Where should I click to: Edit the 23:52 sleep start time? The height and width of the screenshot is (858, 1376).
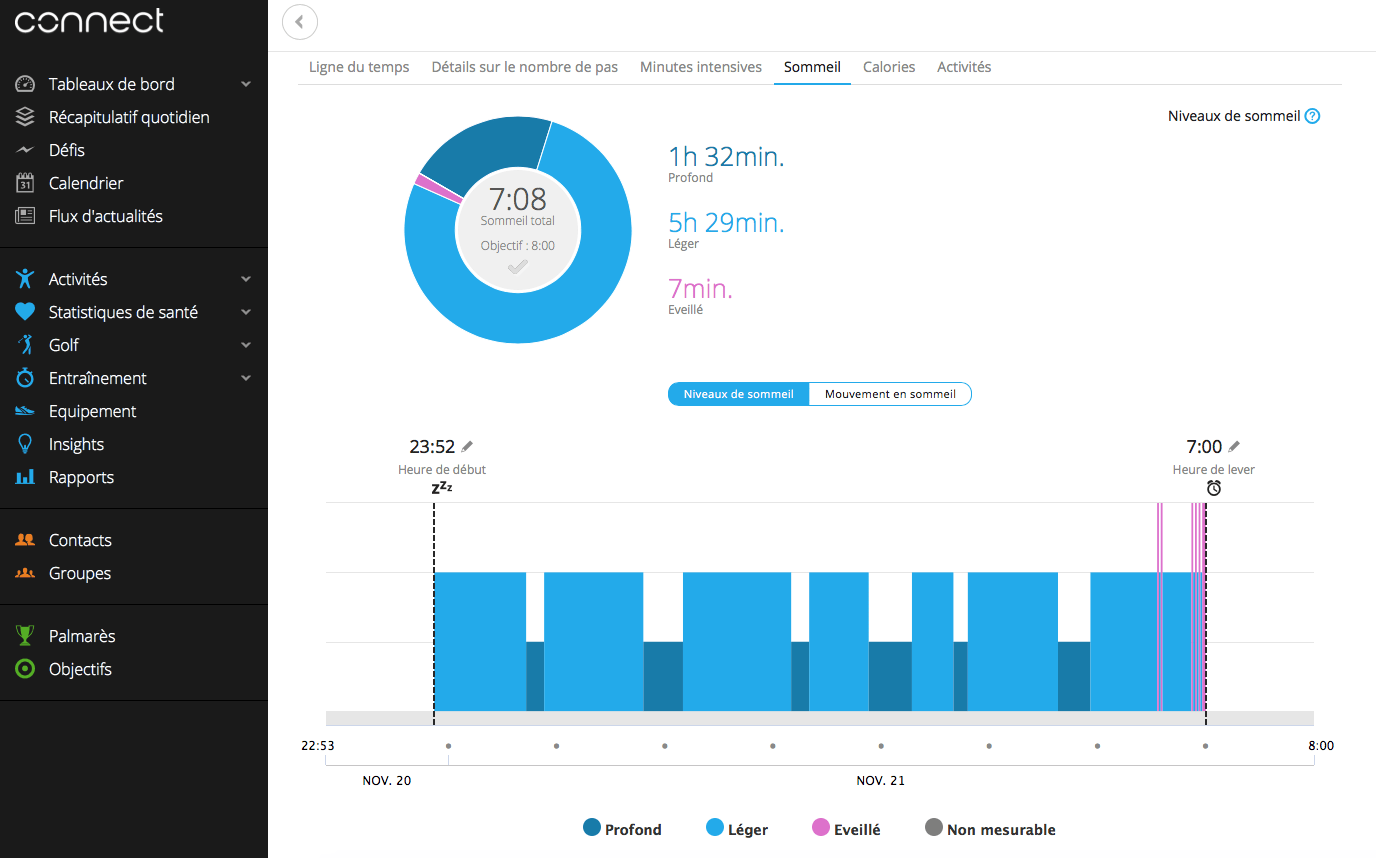pos(466,446)
